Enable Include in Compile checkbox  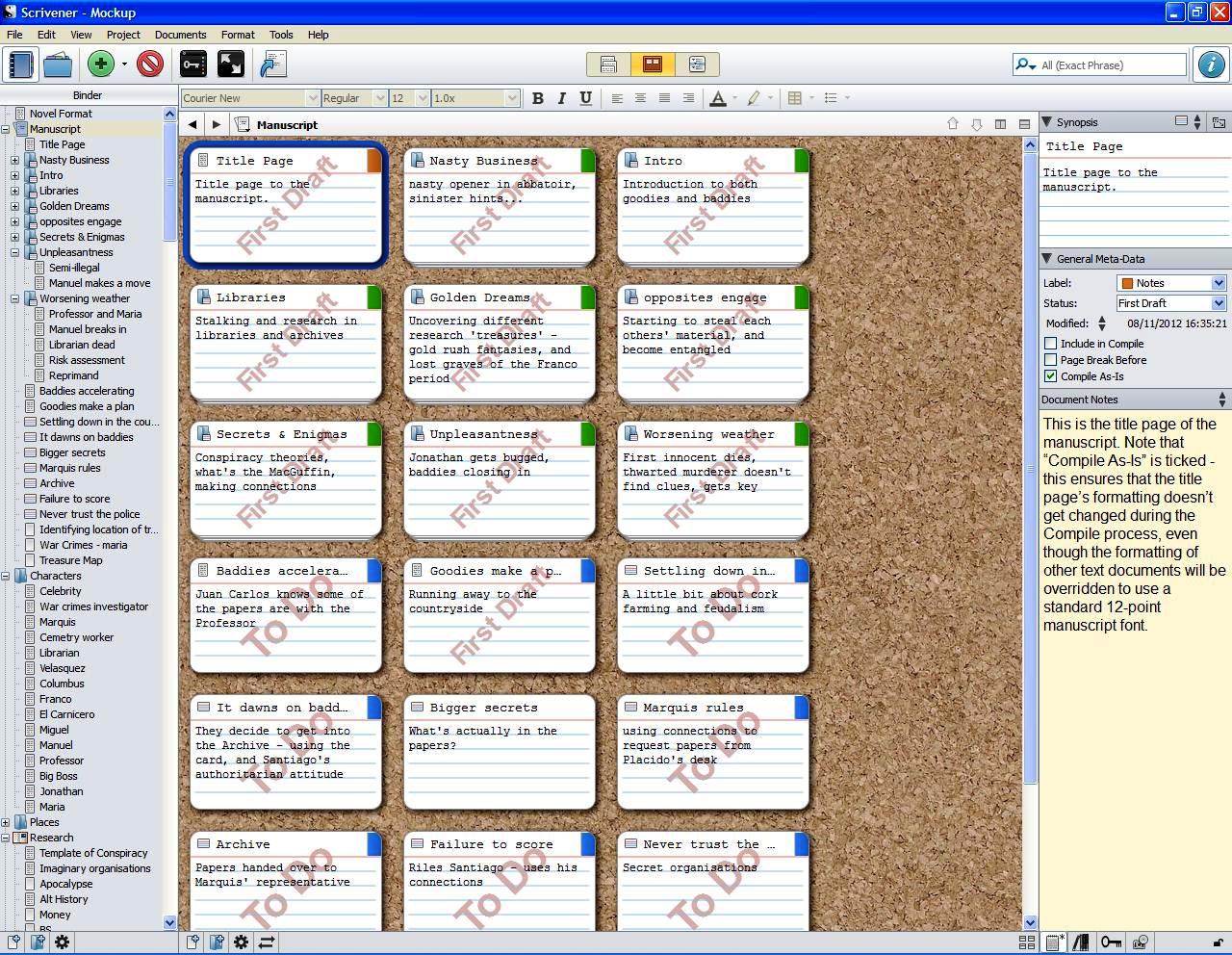(1050, 344)
